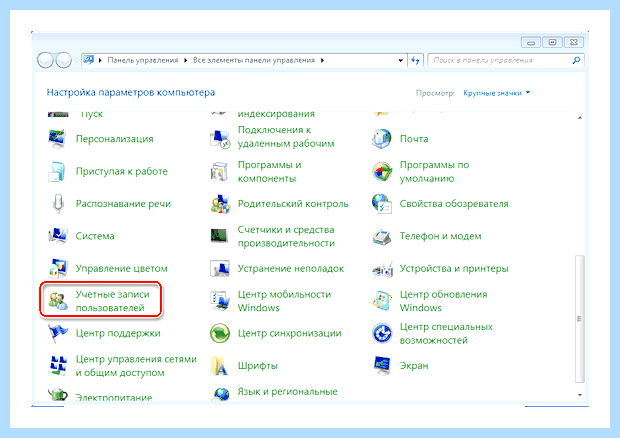
Task: Open Подключения к удаленным рабочим icon
Action: point(219,139)
